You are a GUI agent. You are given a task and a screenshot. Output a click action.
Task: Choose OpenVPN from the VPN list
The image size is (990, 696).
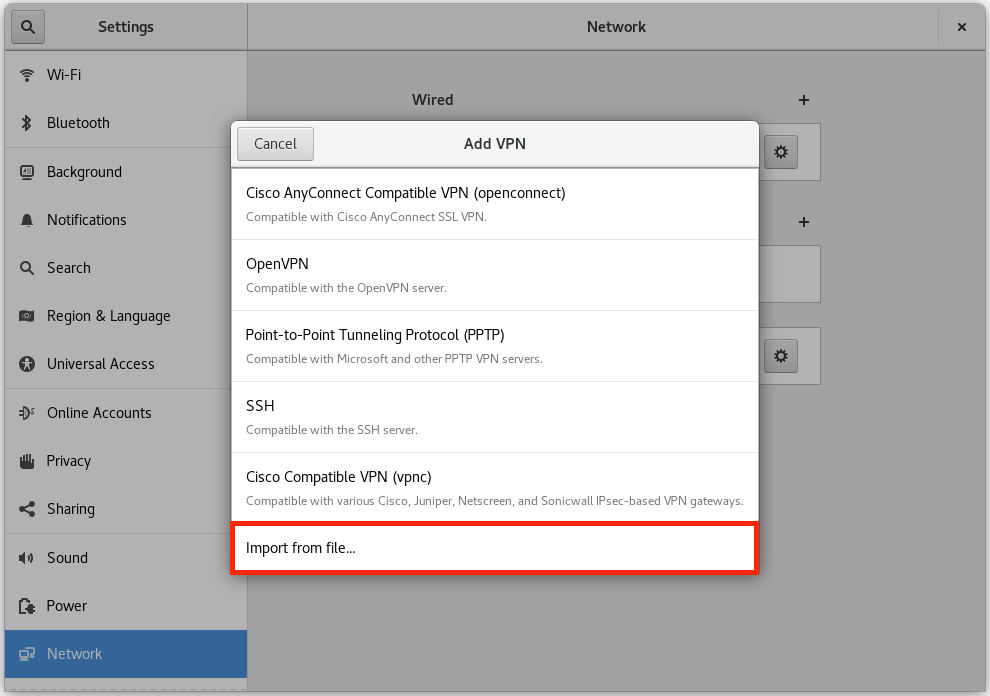pyautogui.click(x=494, y=275)
